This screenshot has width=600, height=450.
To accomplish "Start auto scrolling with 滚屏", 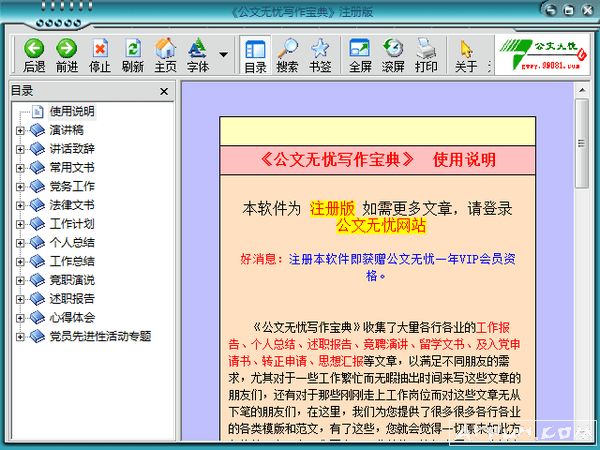I will click(x=393, y=55).
